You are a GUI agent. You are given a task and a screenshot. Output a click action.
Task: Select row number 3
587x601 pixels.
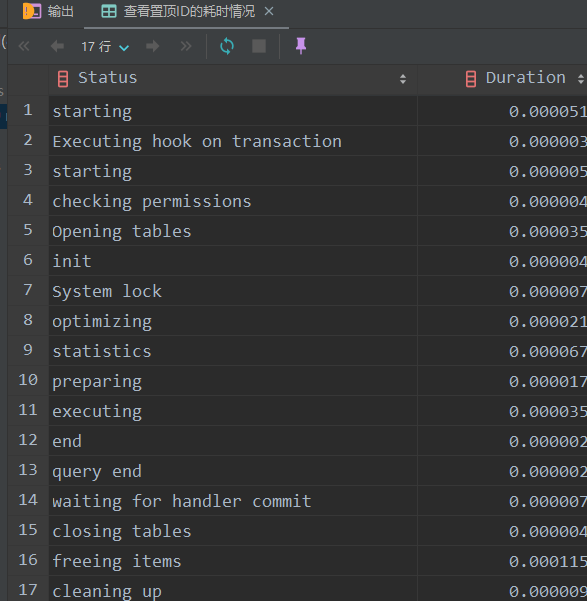click(28, 170)
